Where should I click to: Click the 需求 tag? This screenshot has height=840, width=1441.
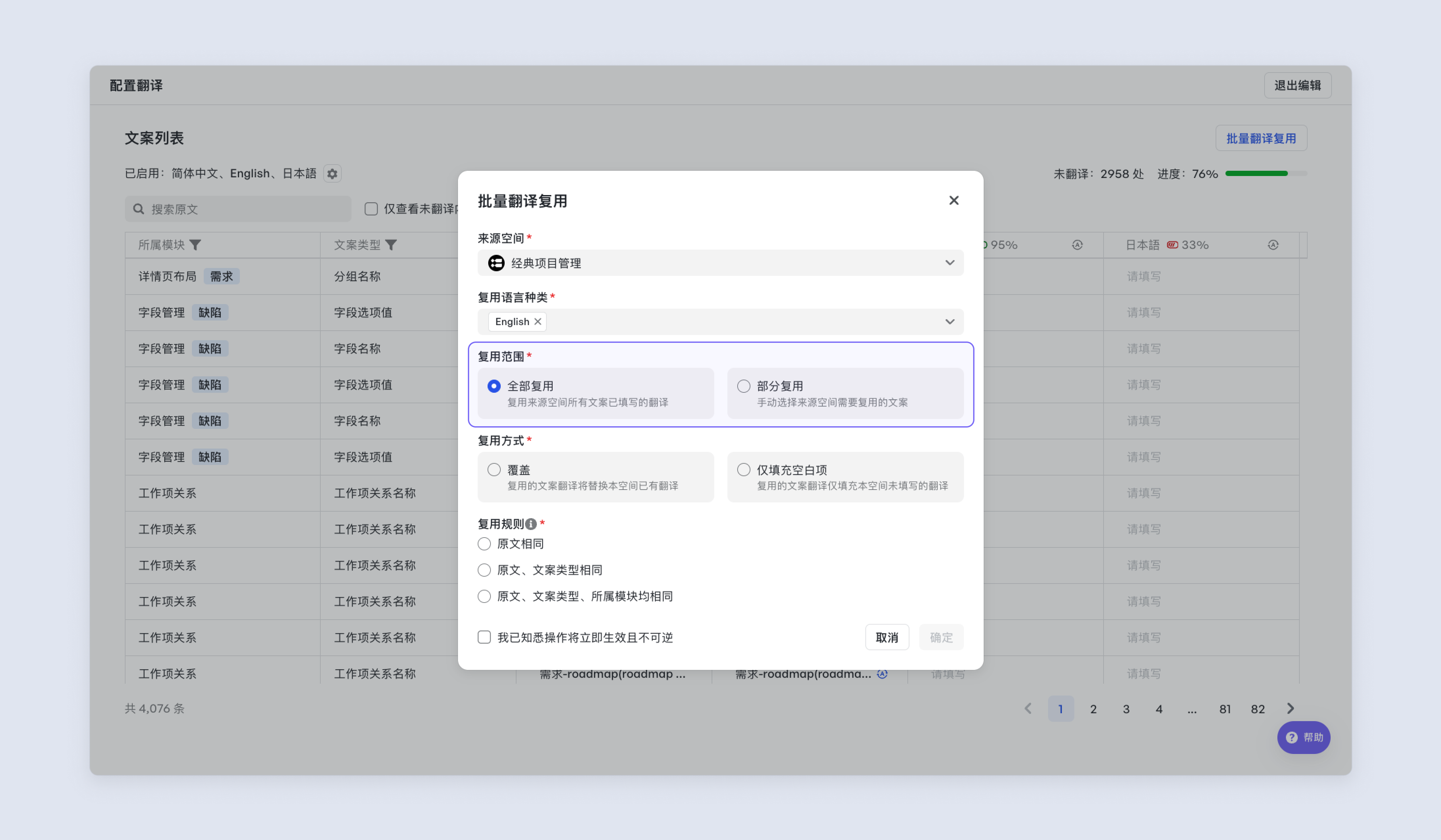[221, 276]
